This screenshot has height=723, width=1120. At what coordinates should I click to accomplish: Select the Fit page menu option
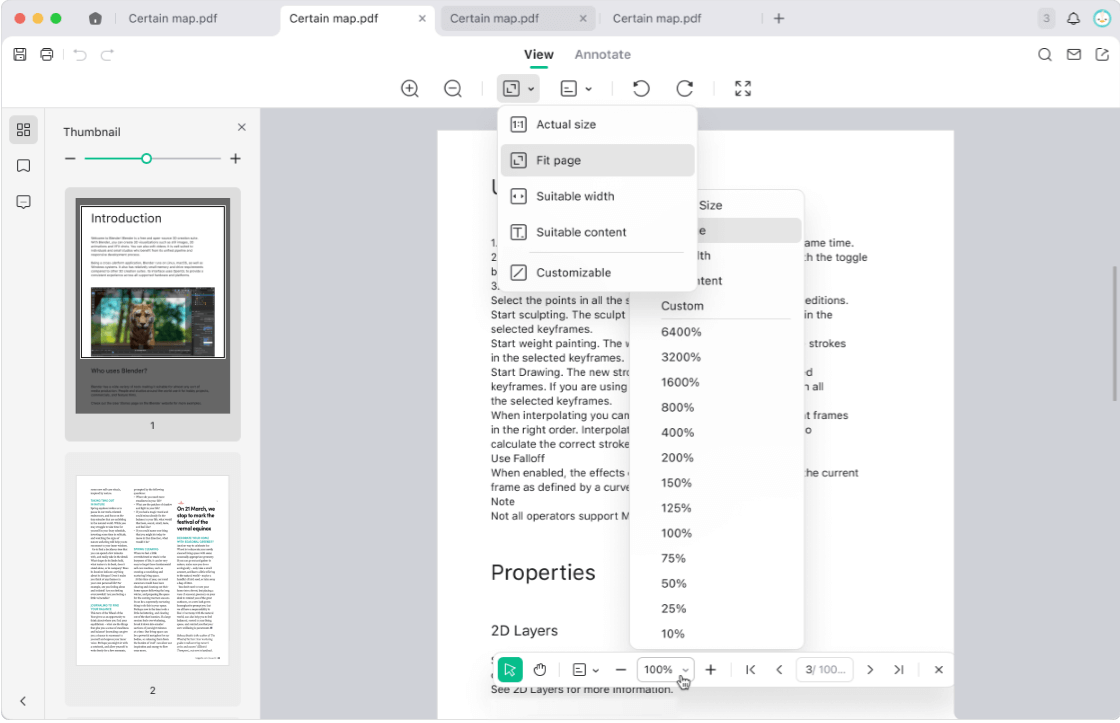pyautogui.click(x=597, y=161)
